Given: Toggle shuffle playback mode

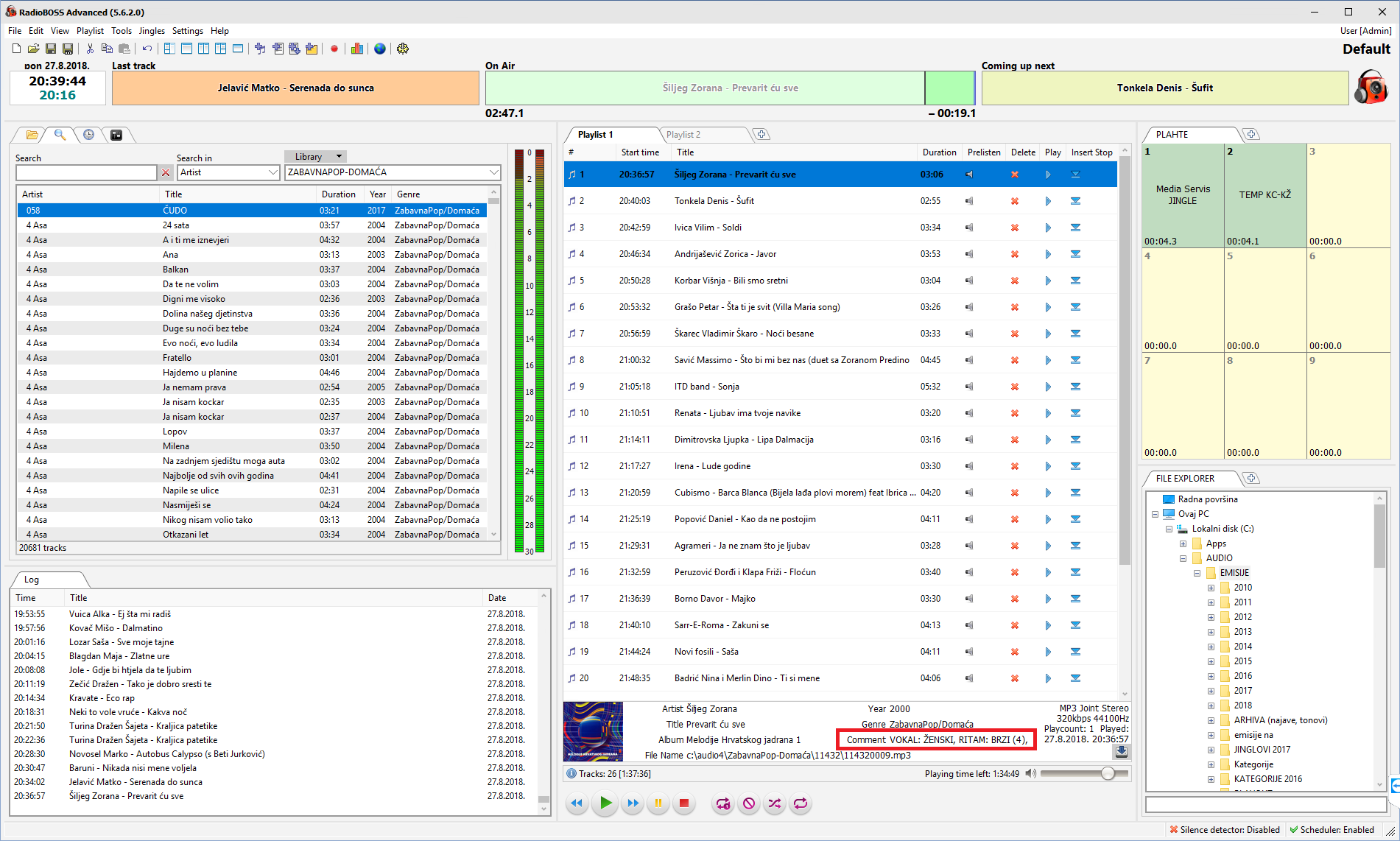Looking at the screenshot, I should (775, 803).
